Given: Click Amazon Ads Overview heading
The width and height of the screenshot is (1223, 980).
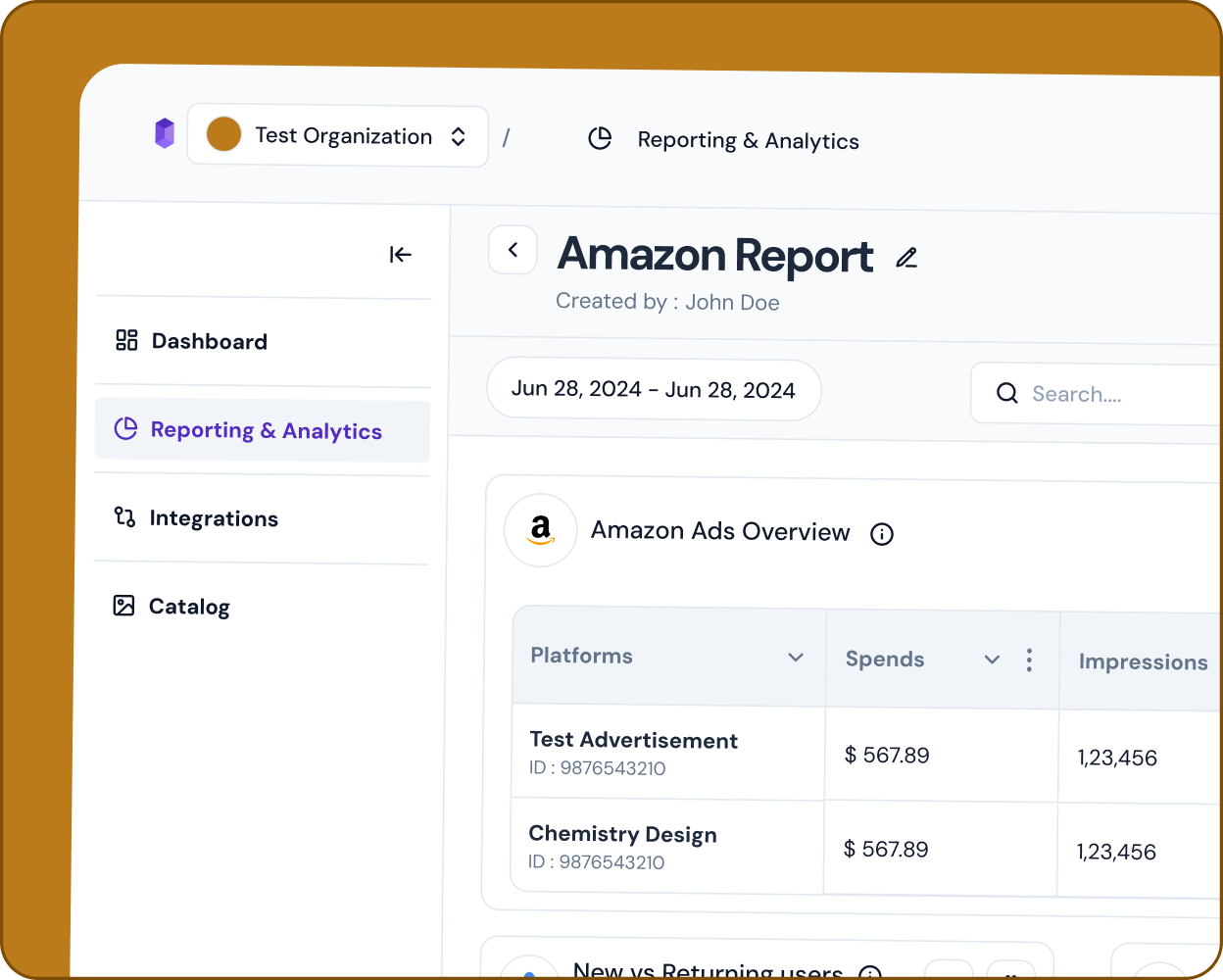Looking at the screenshot, I should coord(720,531).
